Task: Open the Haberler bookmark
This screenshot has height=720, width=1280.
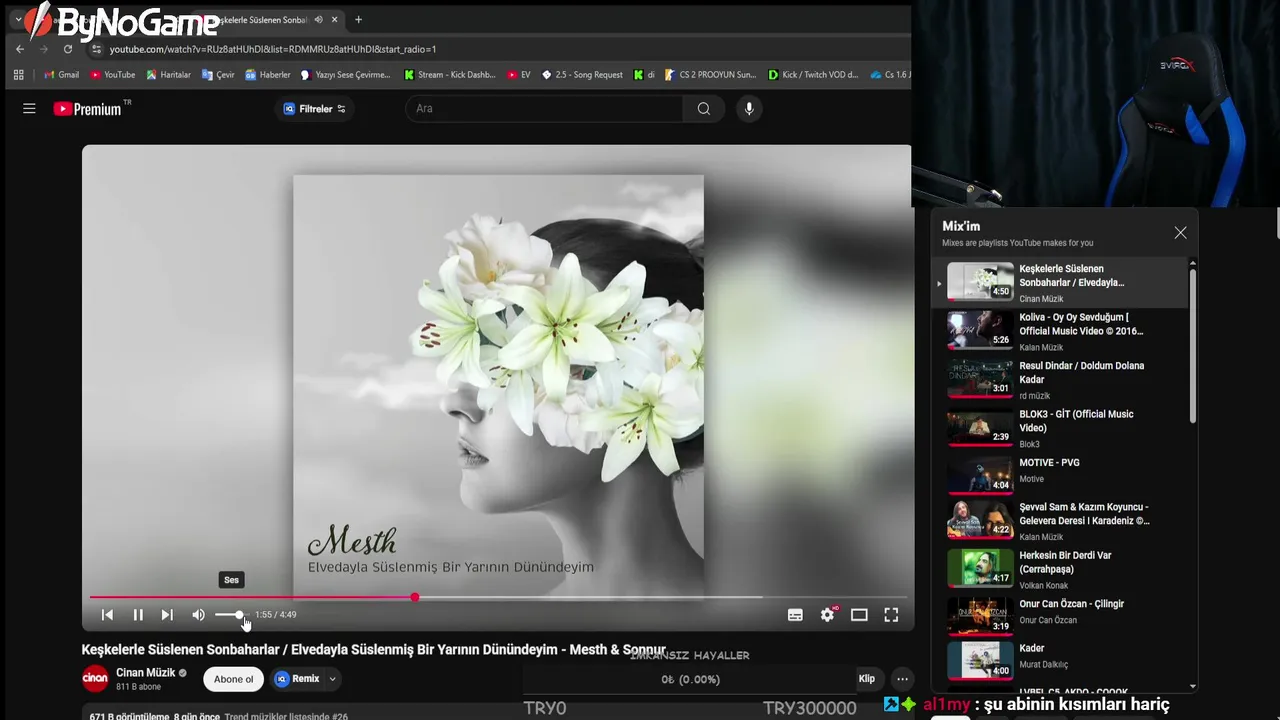Action: [x=267, y=75]
